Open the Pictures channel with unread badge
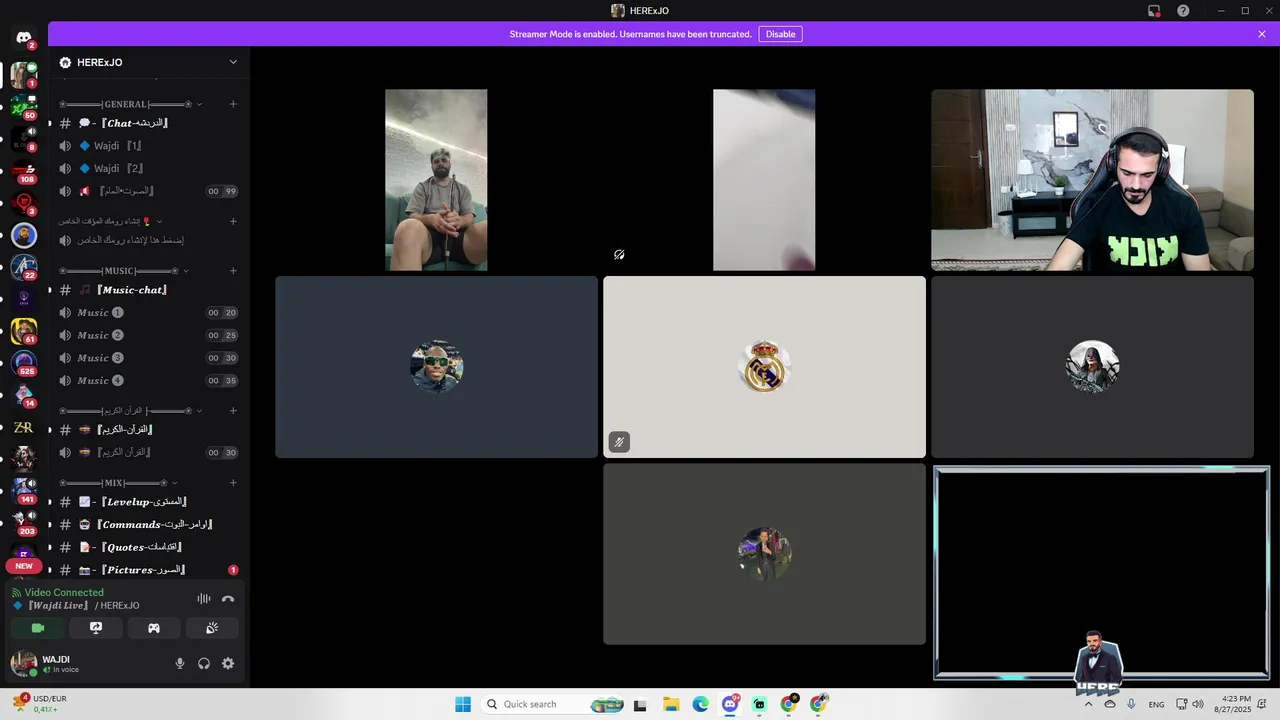 [x=149, y=570]
